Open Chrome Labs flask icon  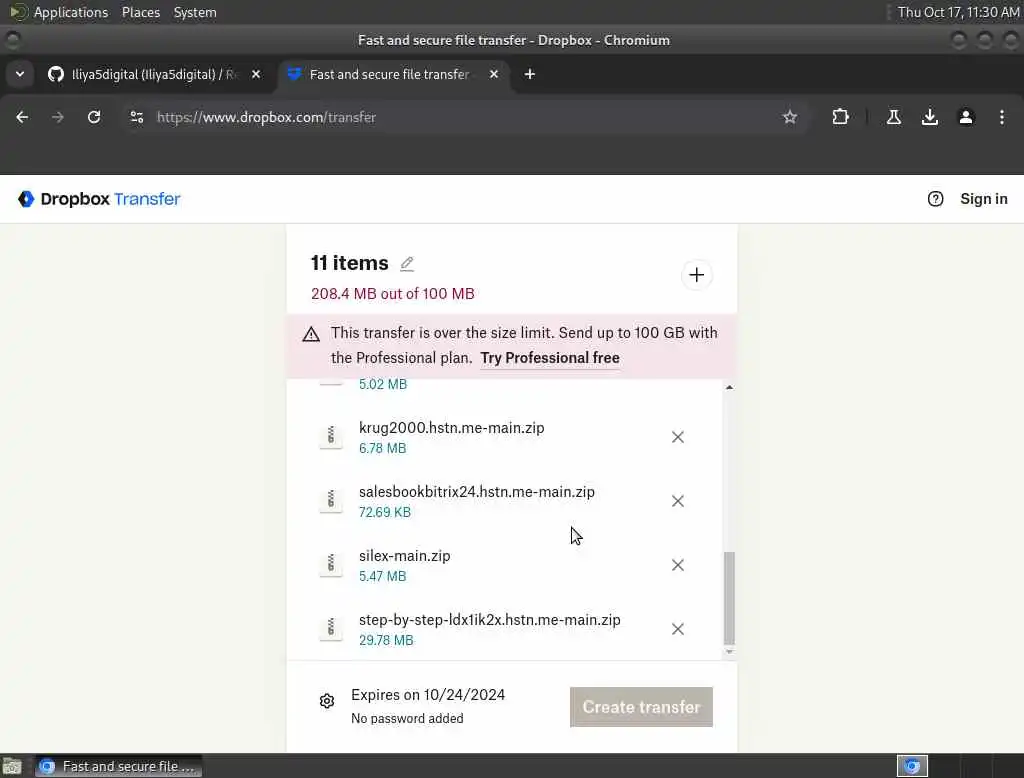[x=894, y=117]
